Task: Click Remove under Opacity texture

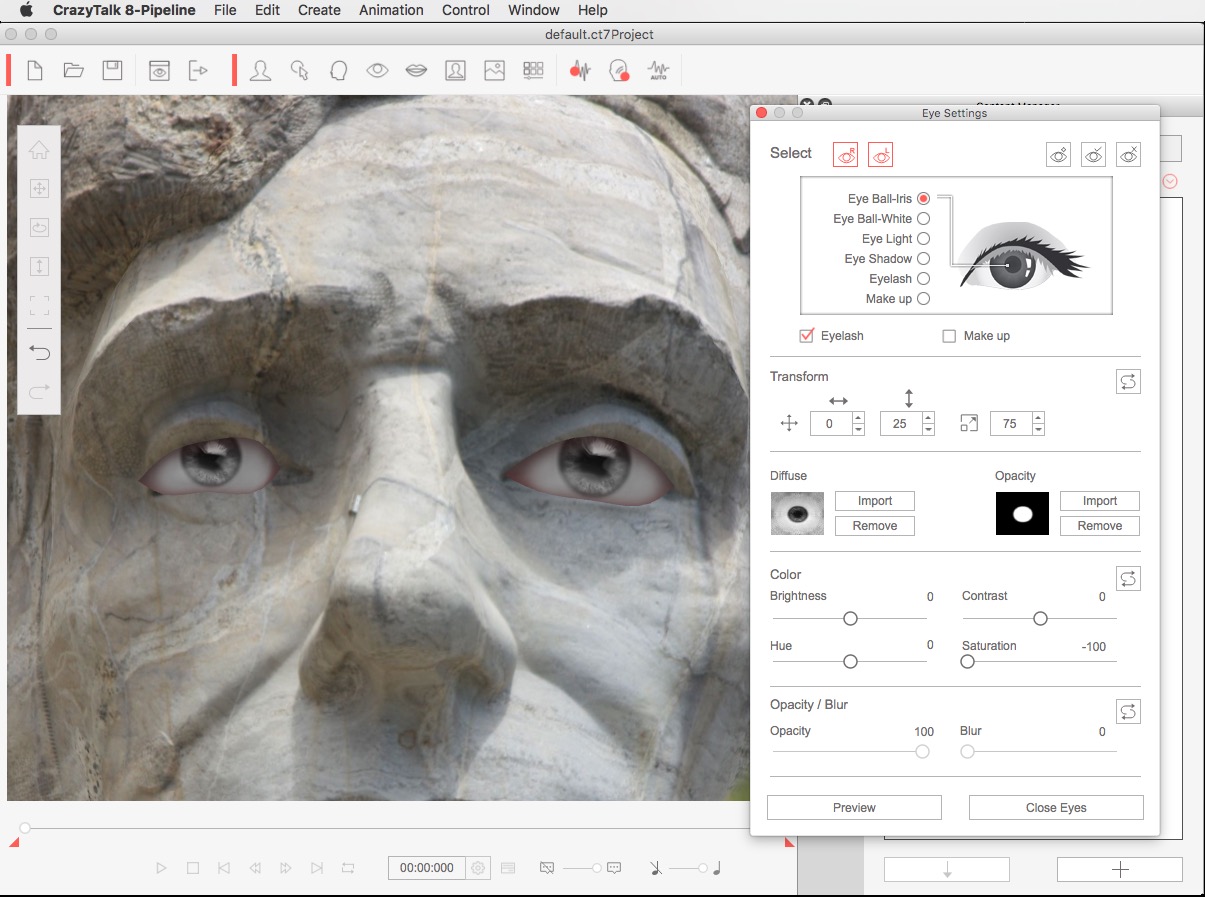Action: [x=1100, y=526]
